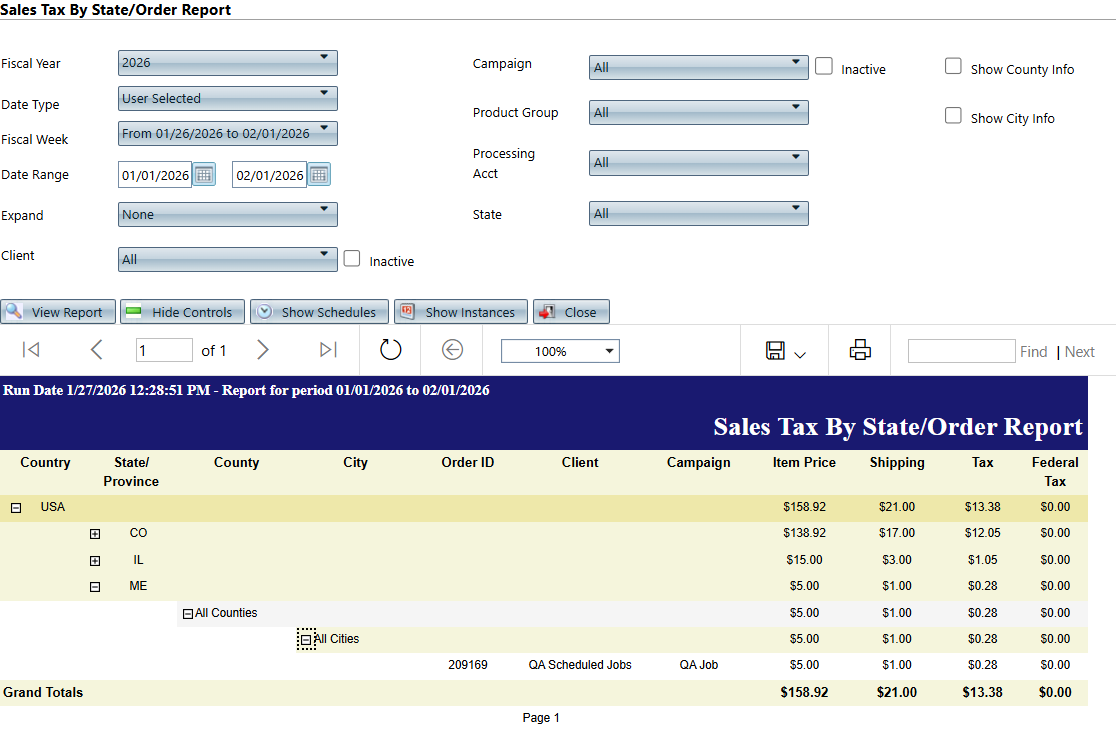The width and height of the screenshot is (1116, 732).
Task: Open the end date calendar picker
Action: pyautogui.click(x=319, y=175)
